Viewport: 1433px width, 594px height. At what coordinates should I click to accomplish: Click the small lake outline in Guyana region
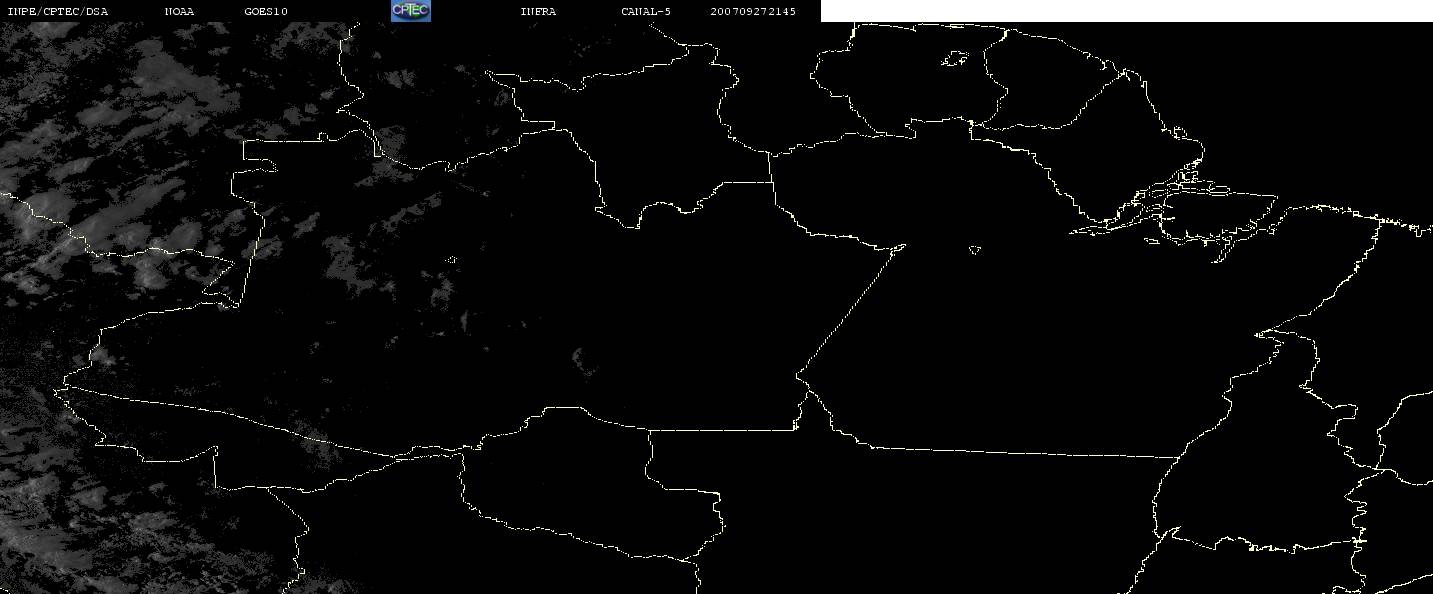955,59
